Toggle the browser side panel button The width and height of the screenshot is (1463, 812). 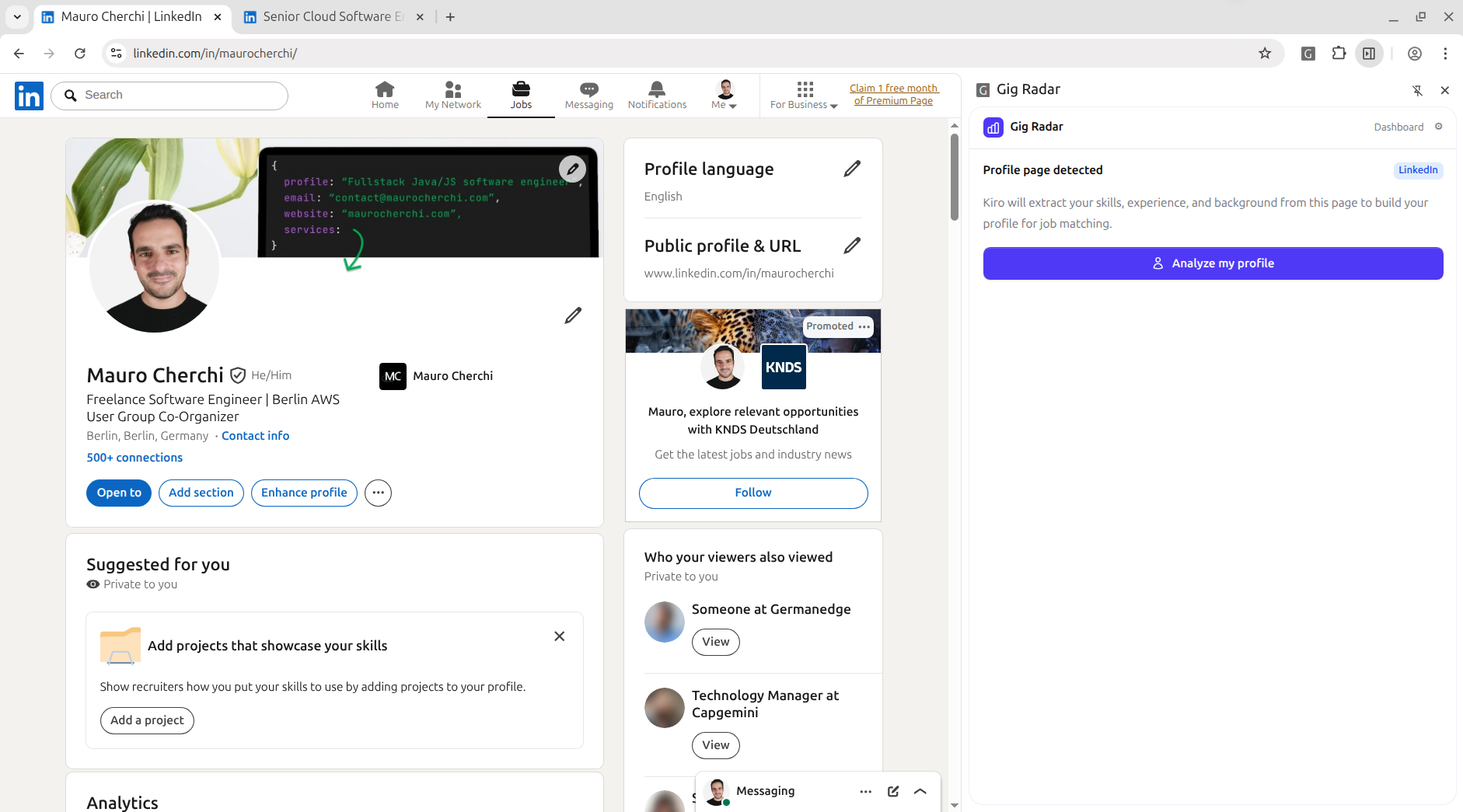tap(1369, 54)
